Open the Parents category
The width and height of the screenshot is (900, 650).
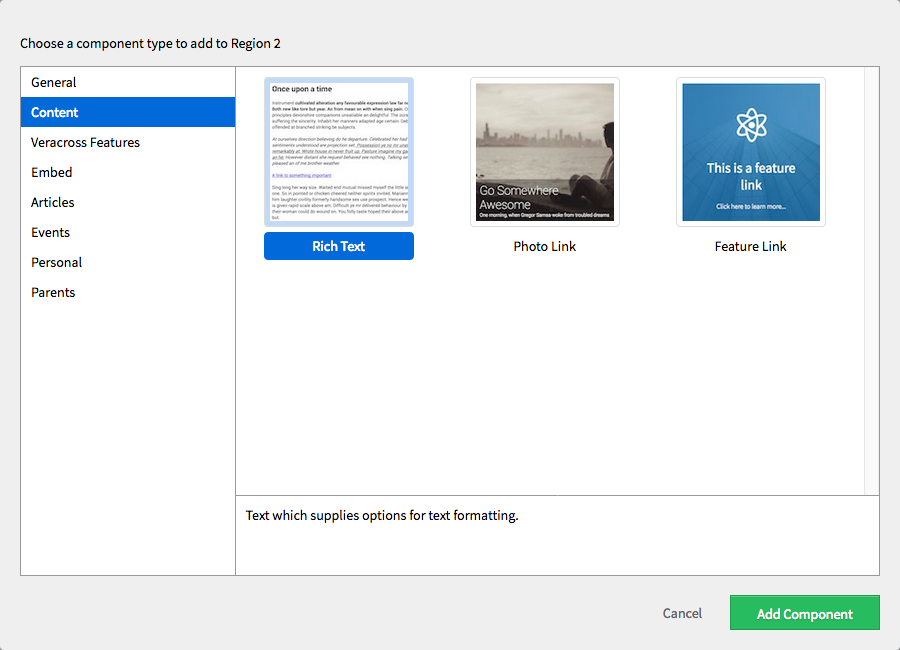pyautogui.click(x=127, y=292)
